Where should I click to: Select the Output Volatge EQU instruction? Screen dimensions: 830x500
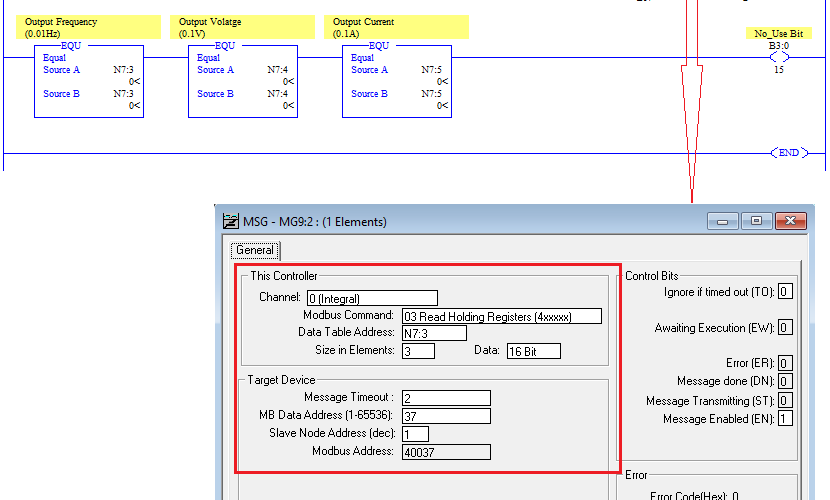(x=243, y=81)
